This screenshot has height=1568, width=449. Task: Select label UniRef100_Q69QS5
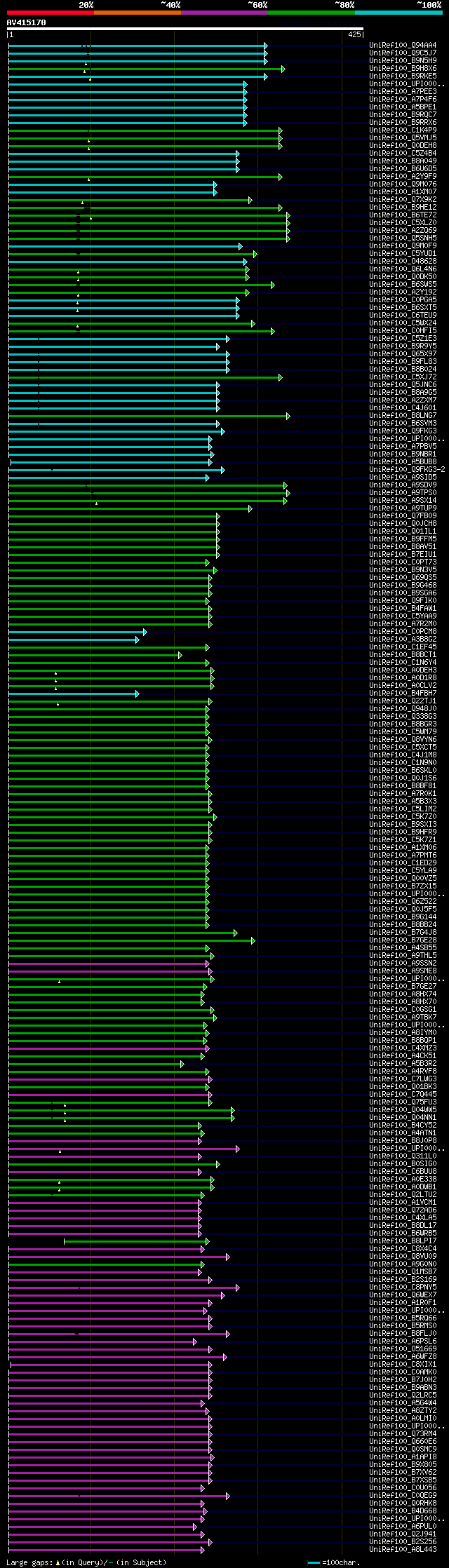[x=403, y=578]
